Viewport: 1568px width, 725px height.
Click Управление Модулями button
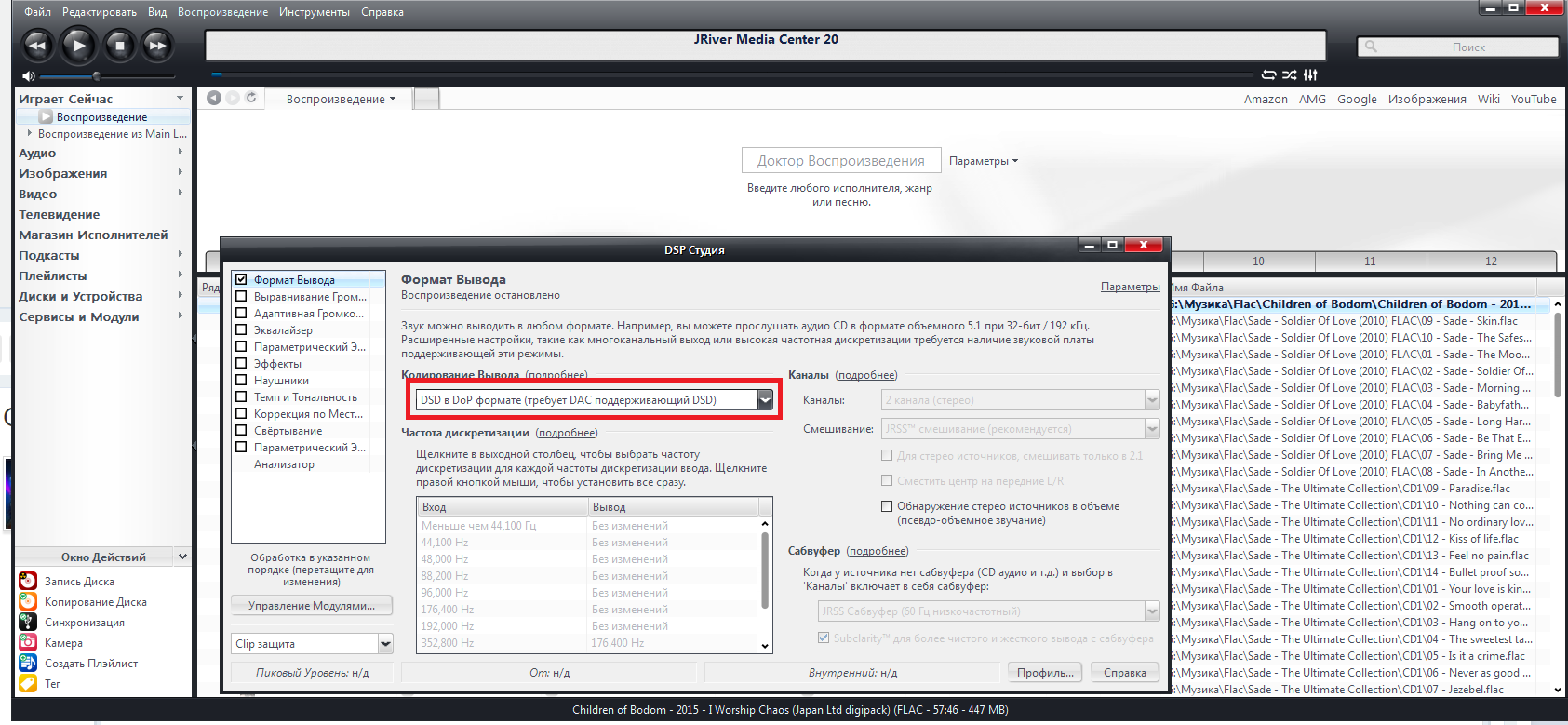coord(312,605)
